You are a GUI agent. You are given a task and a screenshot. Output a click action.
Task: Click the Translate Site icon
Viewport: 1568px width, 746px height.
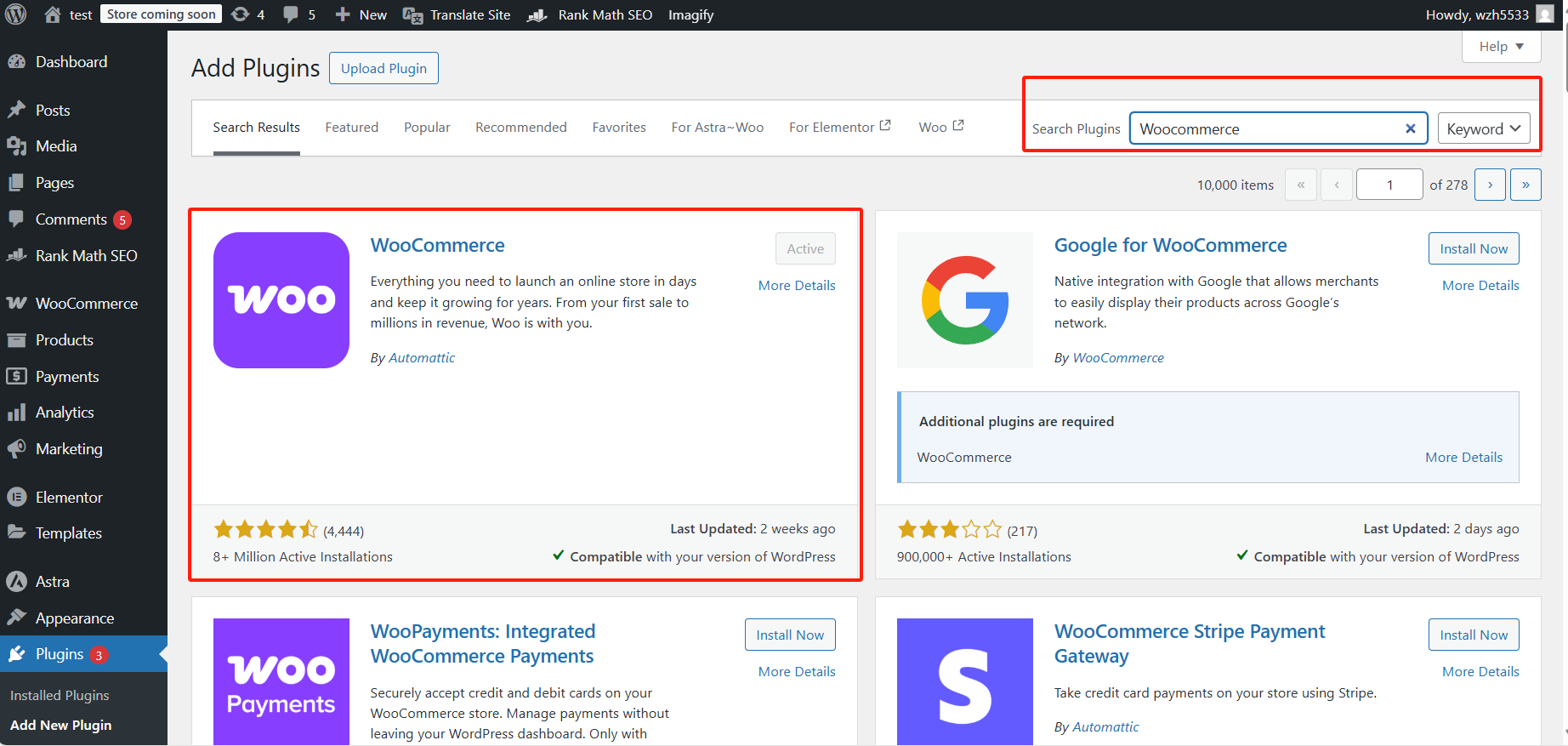pos(413,15)
